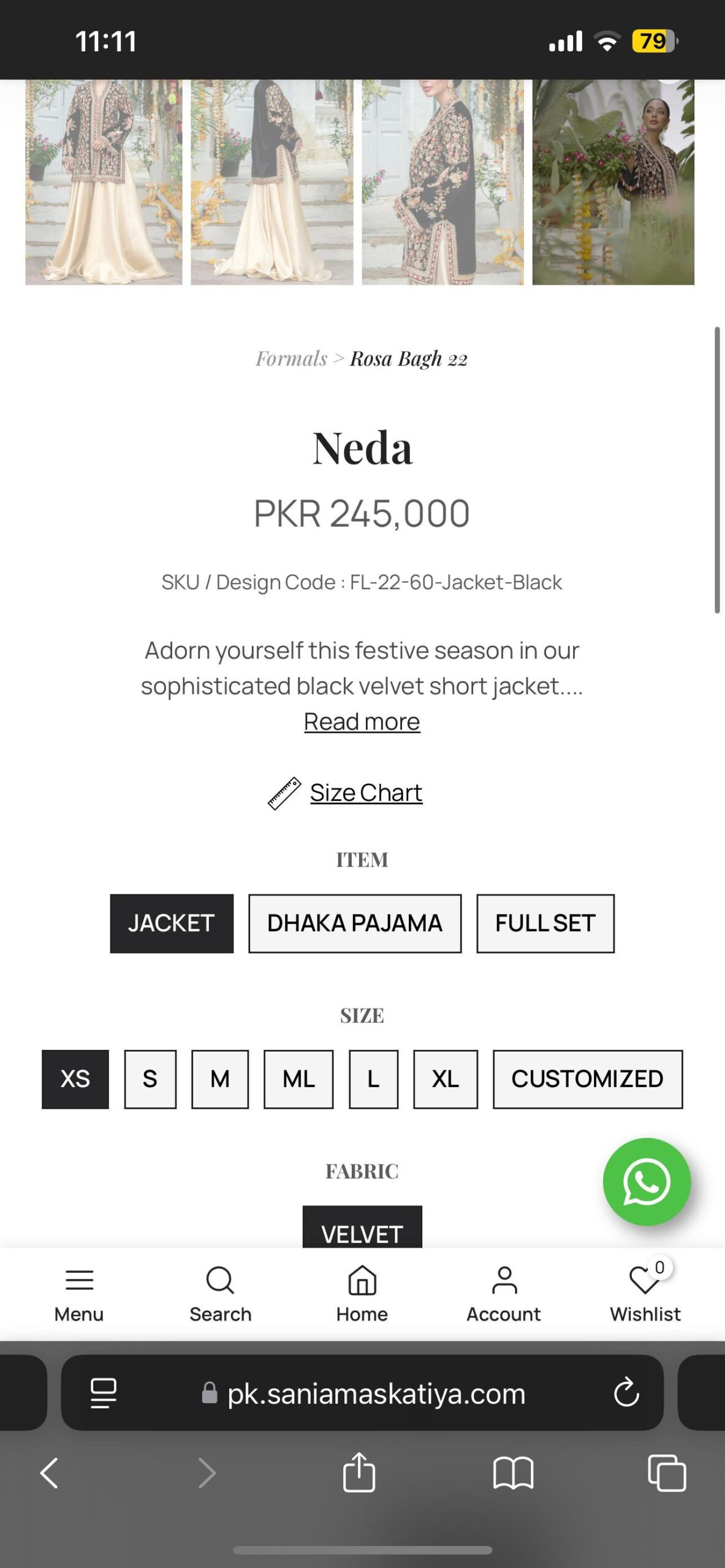Open the Size Chart link
The image size is (725, 1568).
tap(366, 793)
